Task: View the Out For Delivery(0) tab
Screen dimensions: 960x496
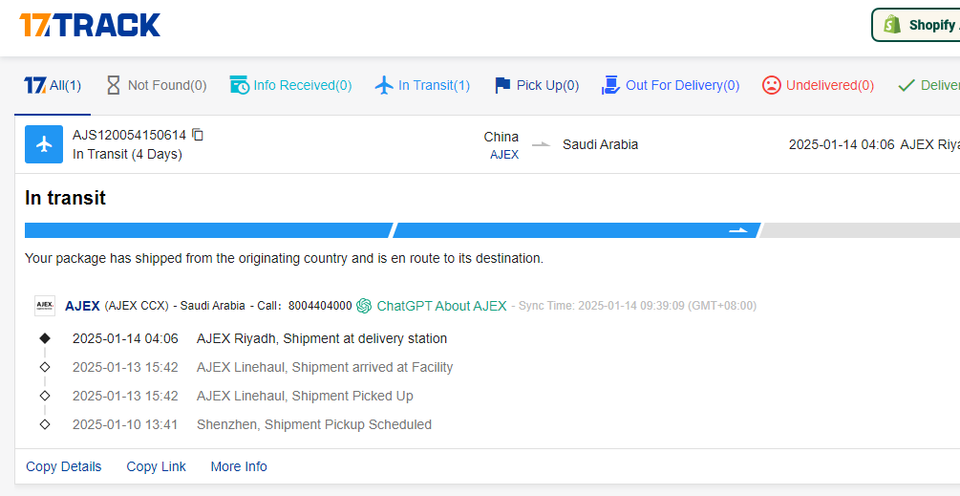Action: tap(671, 85)
